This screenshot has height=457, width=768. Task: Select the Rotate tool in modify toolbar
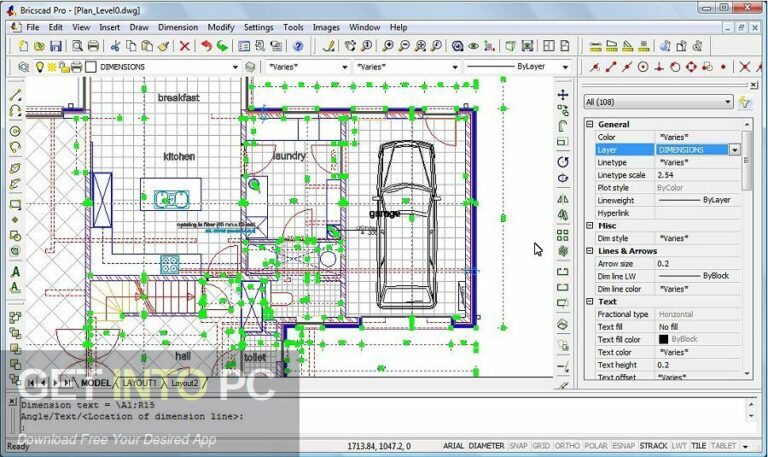pos(563,162)
